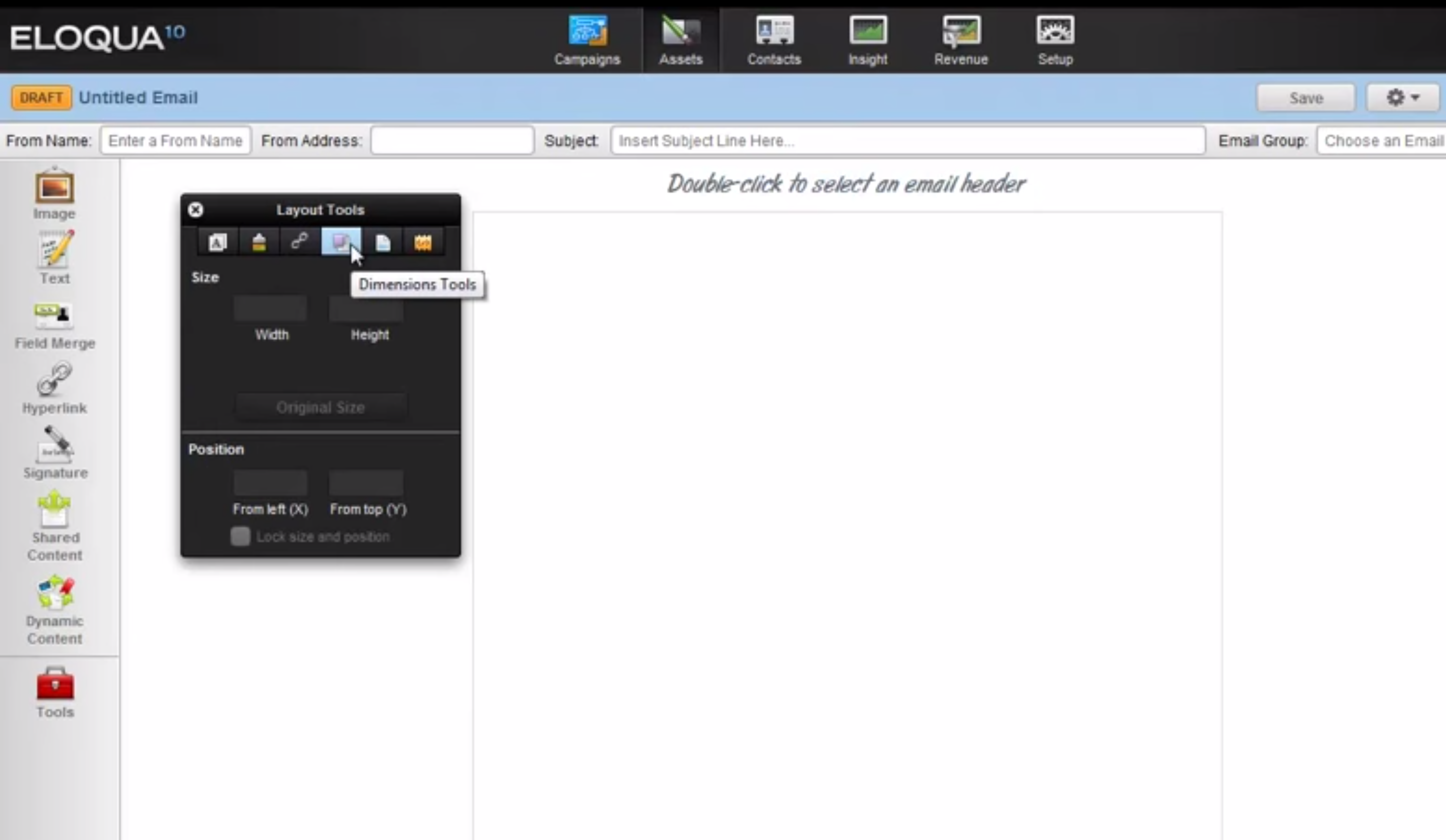
Task: Select the Text tool in sidebar
Action: (x=54, y=257)
